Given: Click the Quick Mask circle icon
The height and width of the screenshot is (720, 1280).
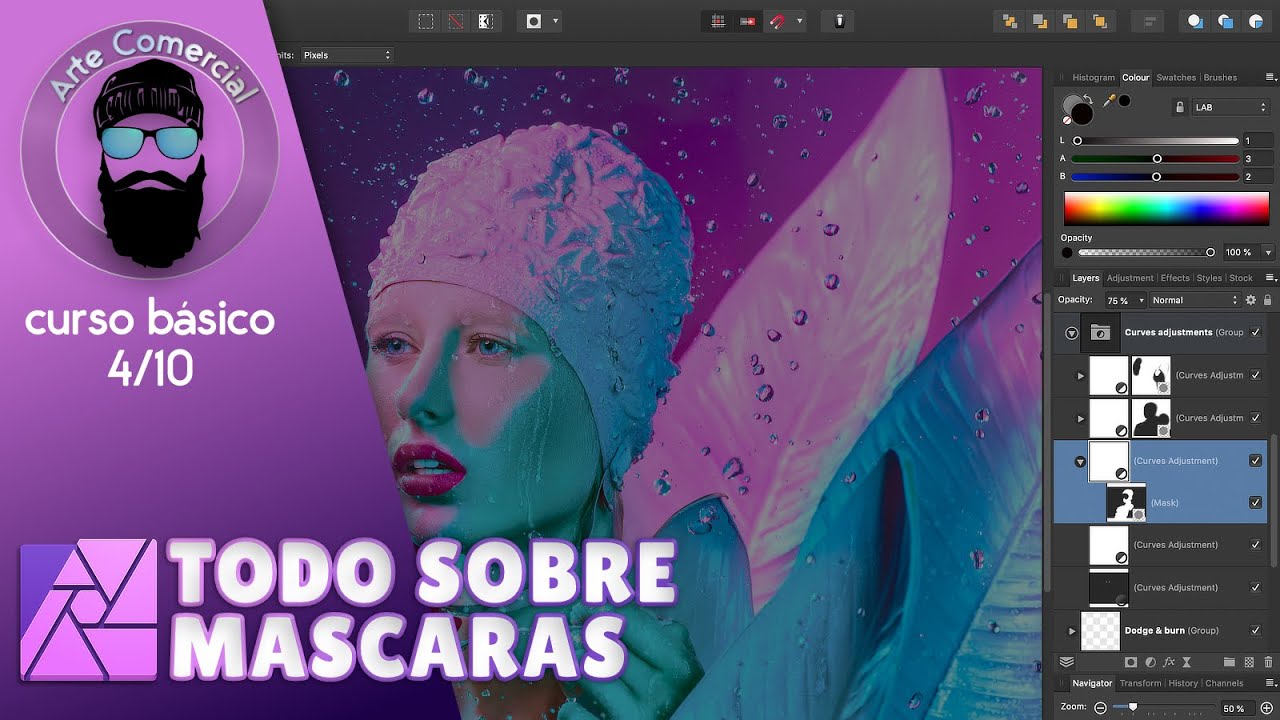Looking at the screenshot, I should (x=534, y=21).
